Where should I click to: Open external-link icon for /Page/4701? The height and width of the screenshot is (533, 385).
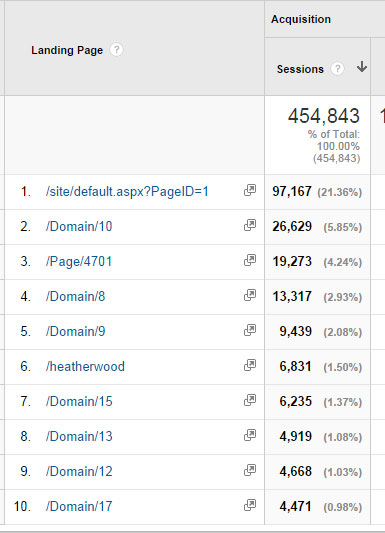(250, 260)
